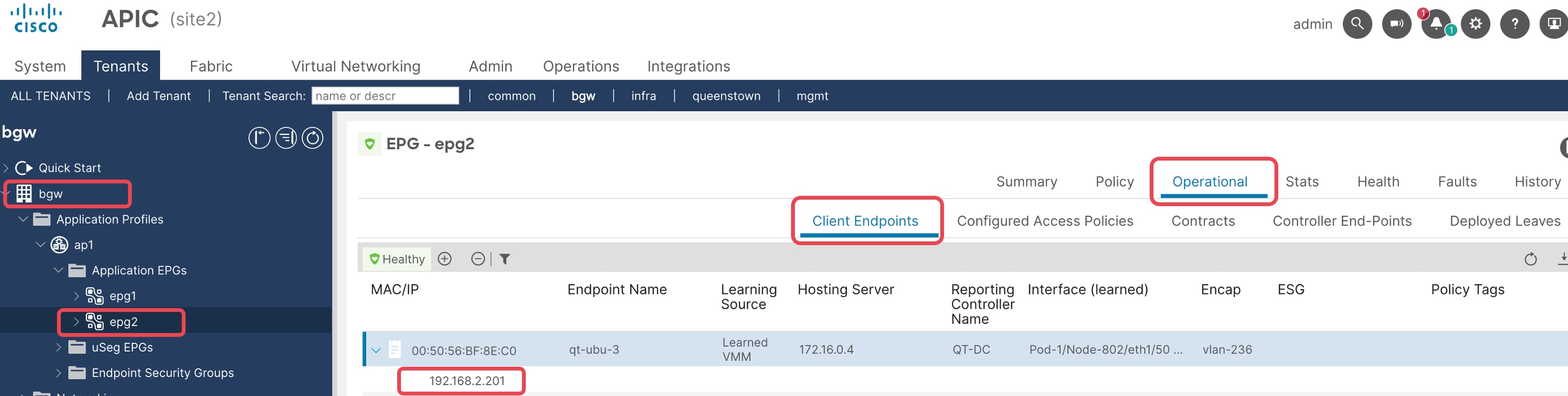
Task: Open the Admin menu tab
Action: (x=490, y=66)
